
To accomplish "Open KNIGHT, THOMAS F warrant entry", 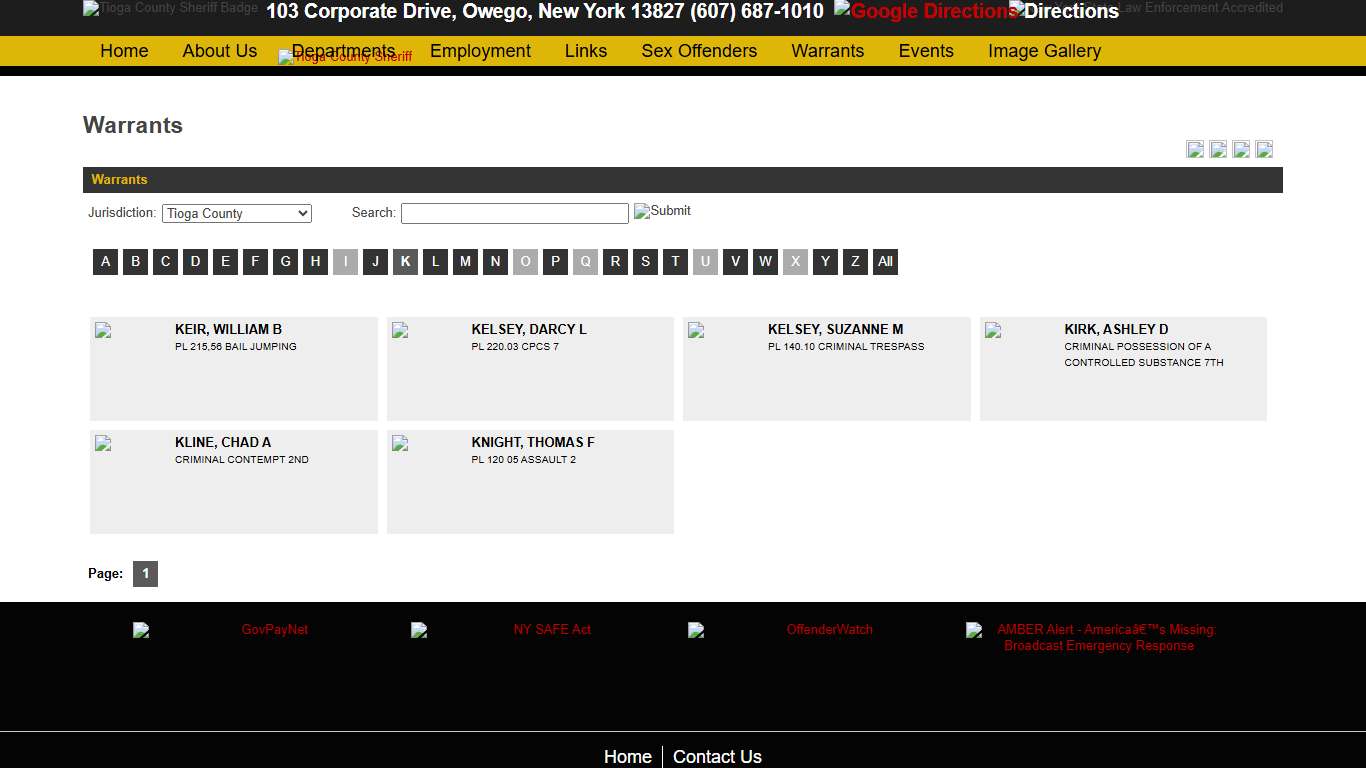I will (532, 442).
